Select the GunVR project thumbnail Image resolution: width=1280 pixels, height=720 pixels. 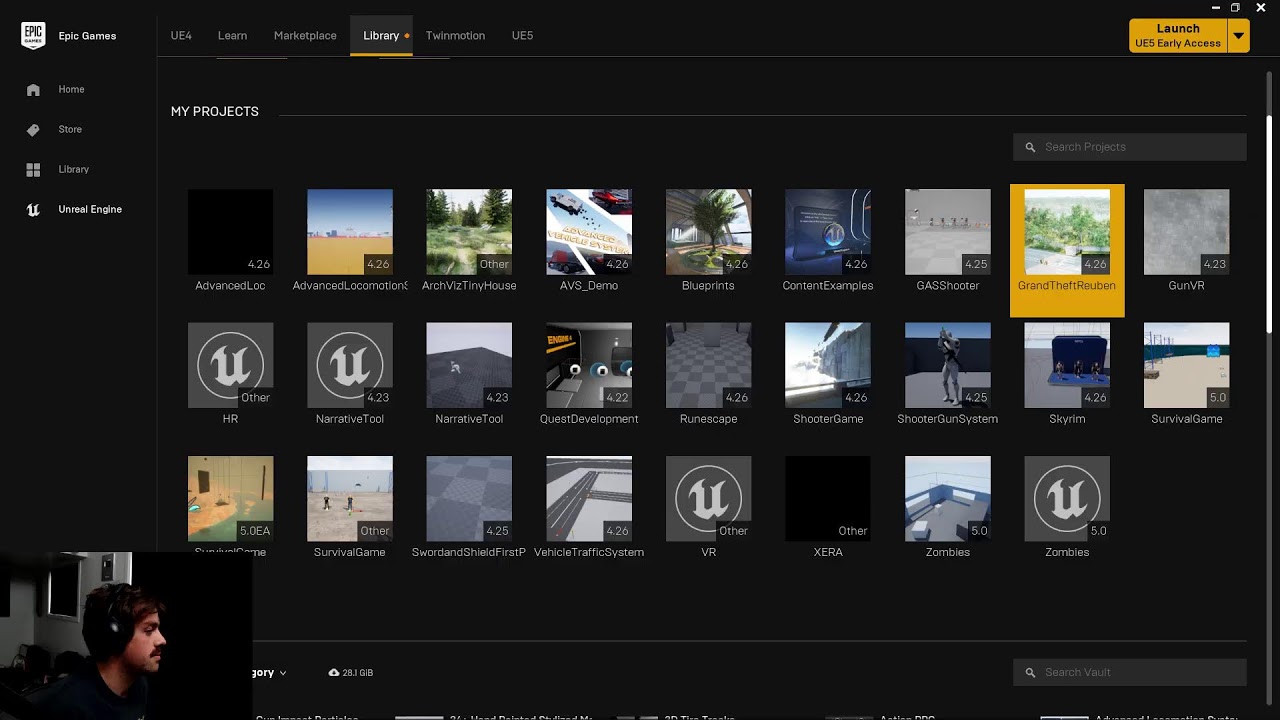tap(1187, 232)
